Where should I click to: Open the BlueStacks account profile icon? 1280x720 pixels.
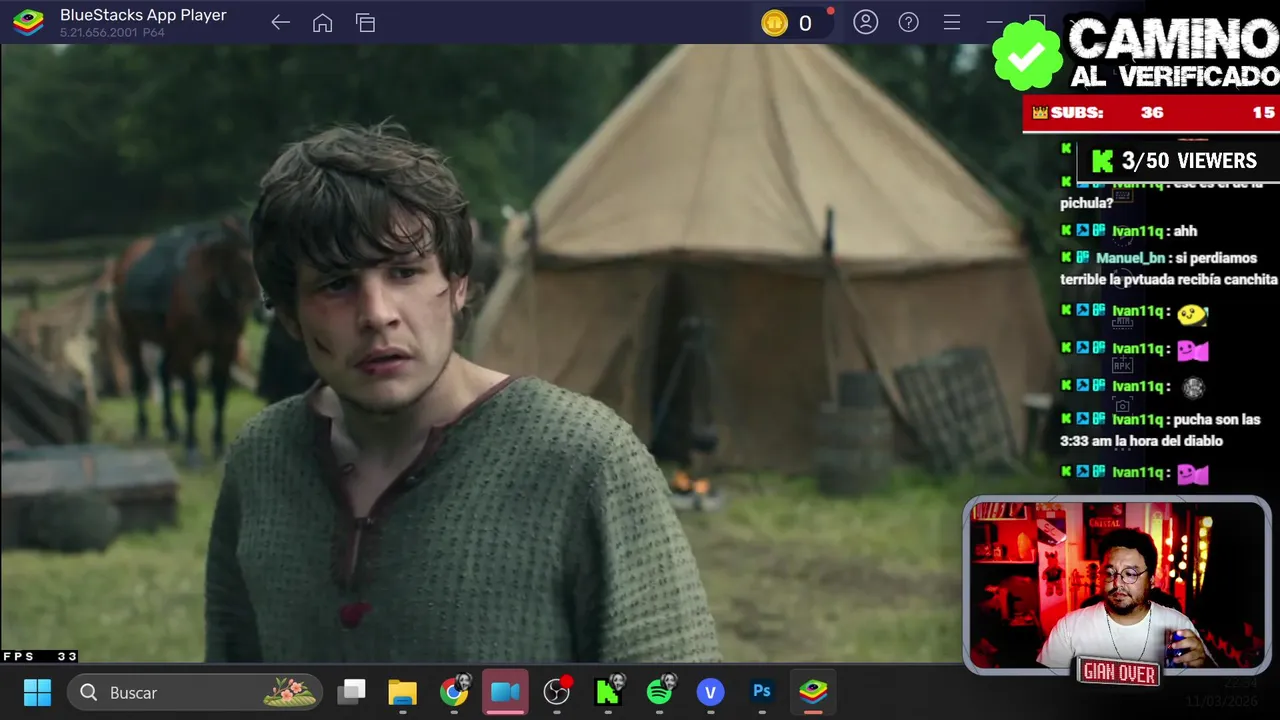pyautogui.click(x=866, y=22)
